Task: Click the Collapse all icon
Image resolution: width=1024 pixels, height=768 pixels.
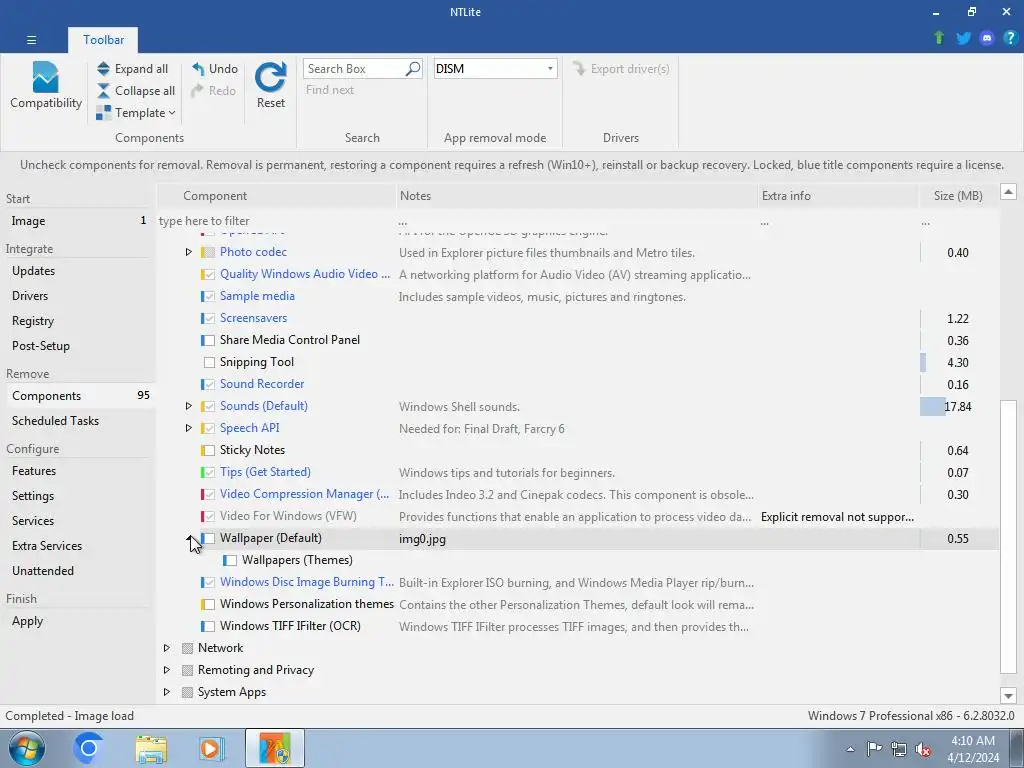Action: point(103,91)
